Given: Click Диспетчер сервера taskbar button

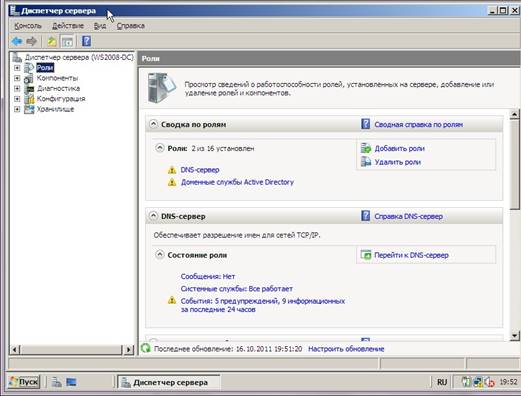Looking at the screenshot, I should (x=168, y=382).
